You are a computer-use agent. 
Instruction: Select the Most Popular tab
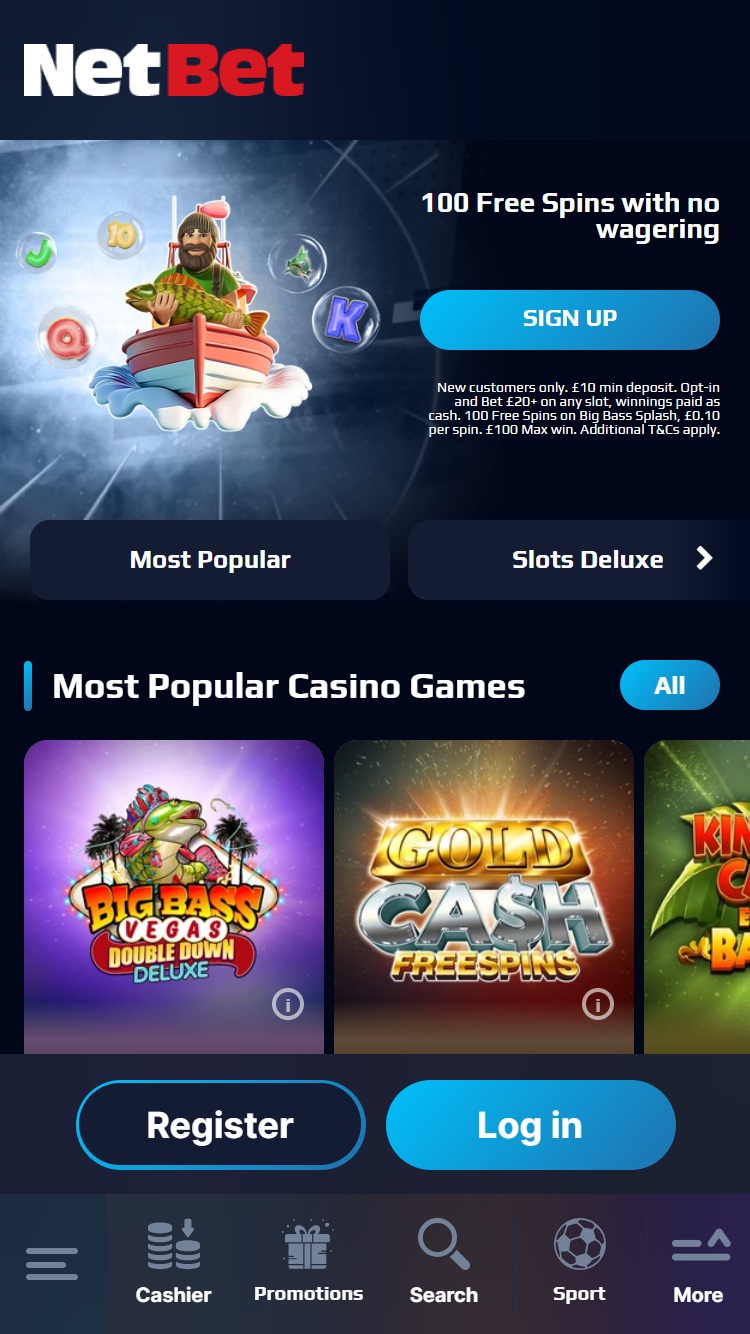[210, 560]
